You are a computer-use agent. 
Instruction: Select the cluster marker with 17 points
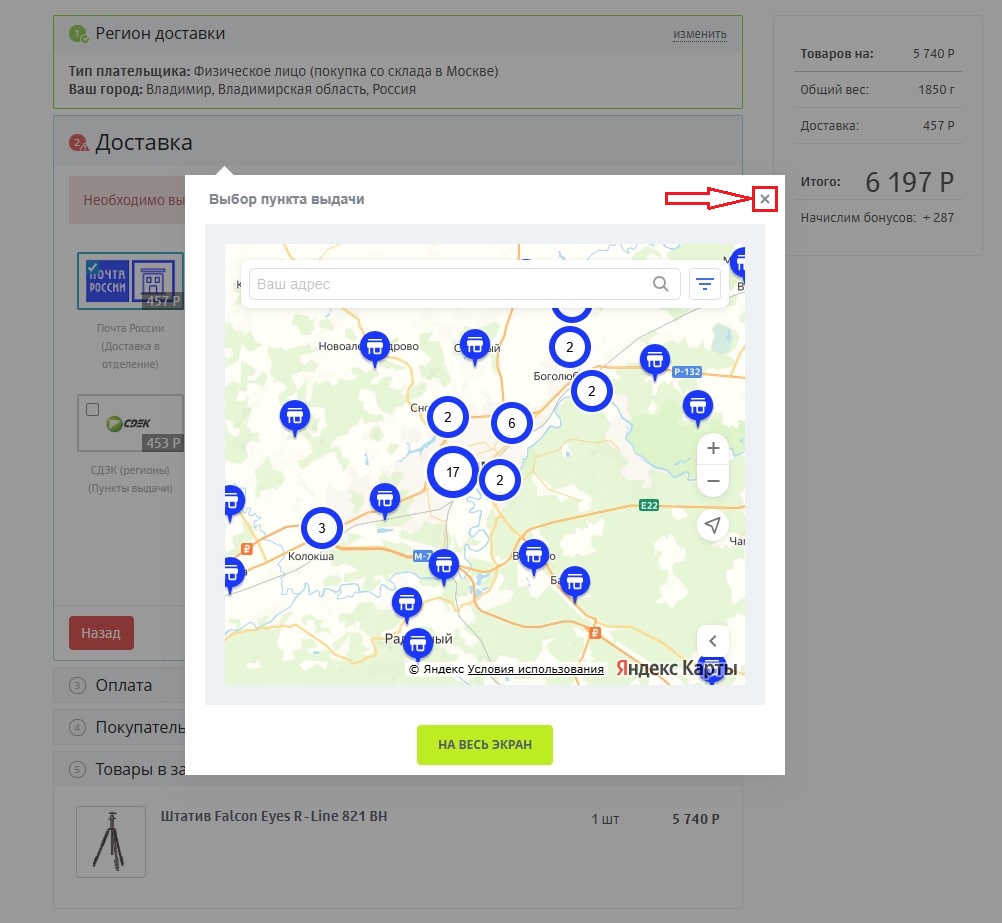click(452, 472)
